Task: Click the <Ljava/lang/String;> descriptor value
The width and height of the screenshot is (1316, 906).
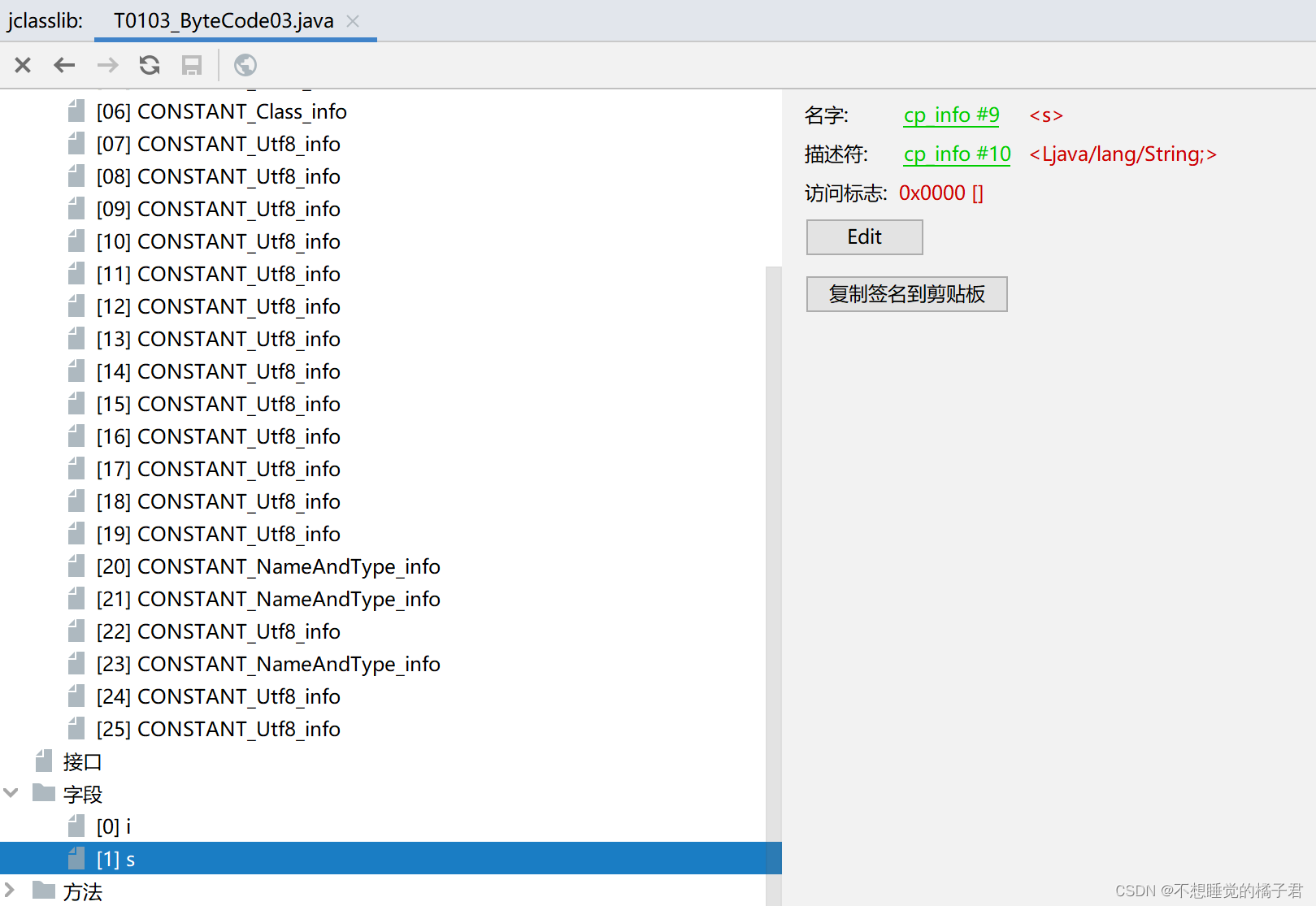Action: (1123, 154)
